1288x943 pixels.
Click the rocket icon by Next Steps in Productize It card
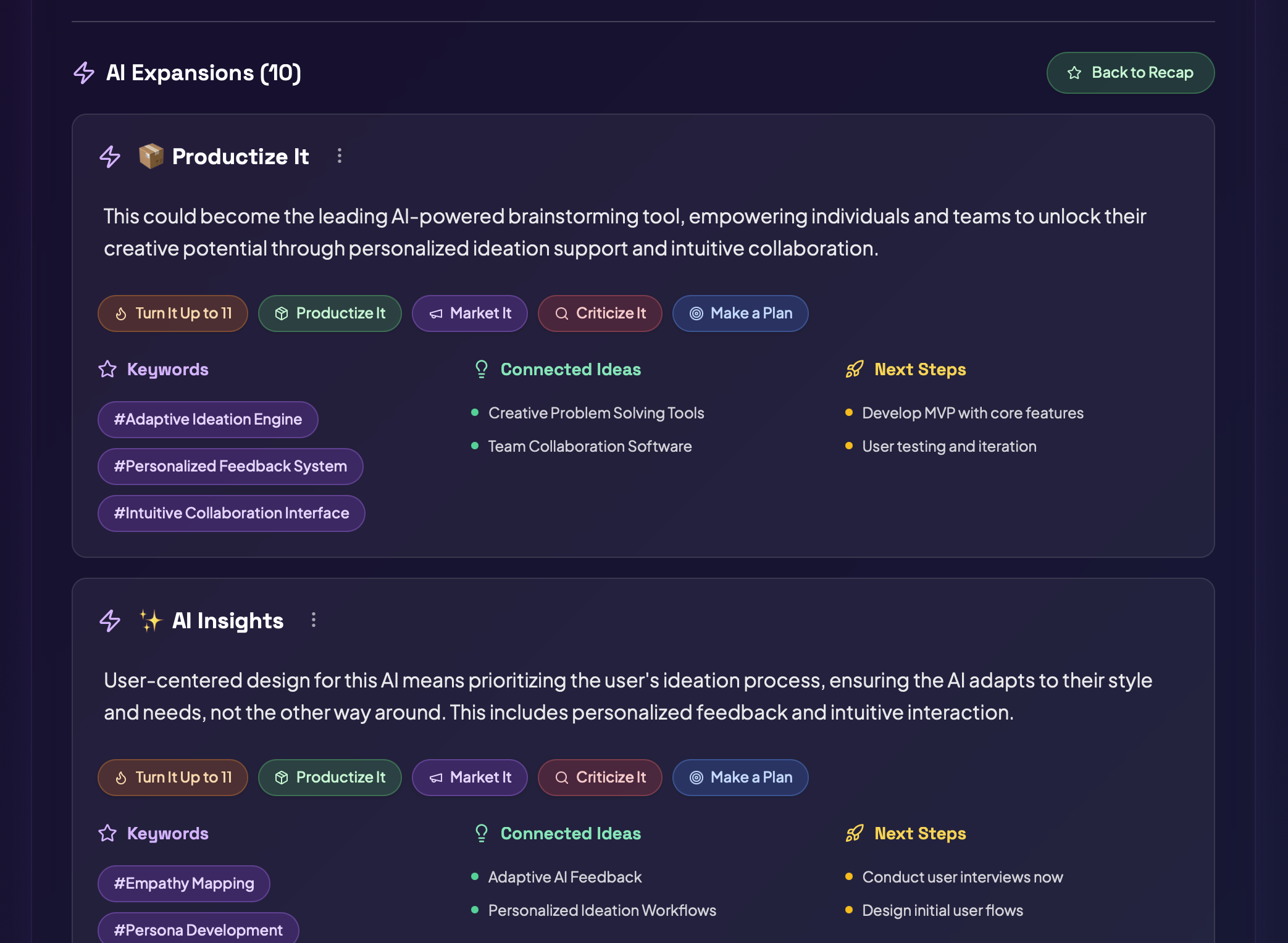coord(855,369)
